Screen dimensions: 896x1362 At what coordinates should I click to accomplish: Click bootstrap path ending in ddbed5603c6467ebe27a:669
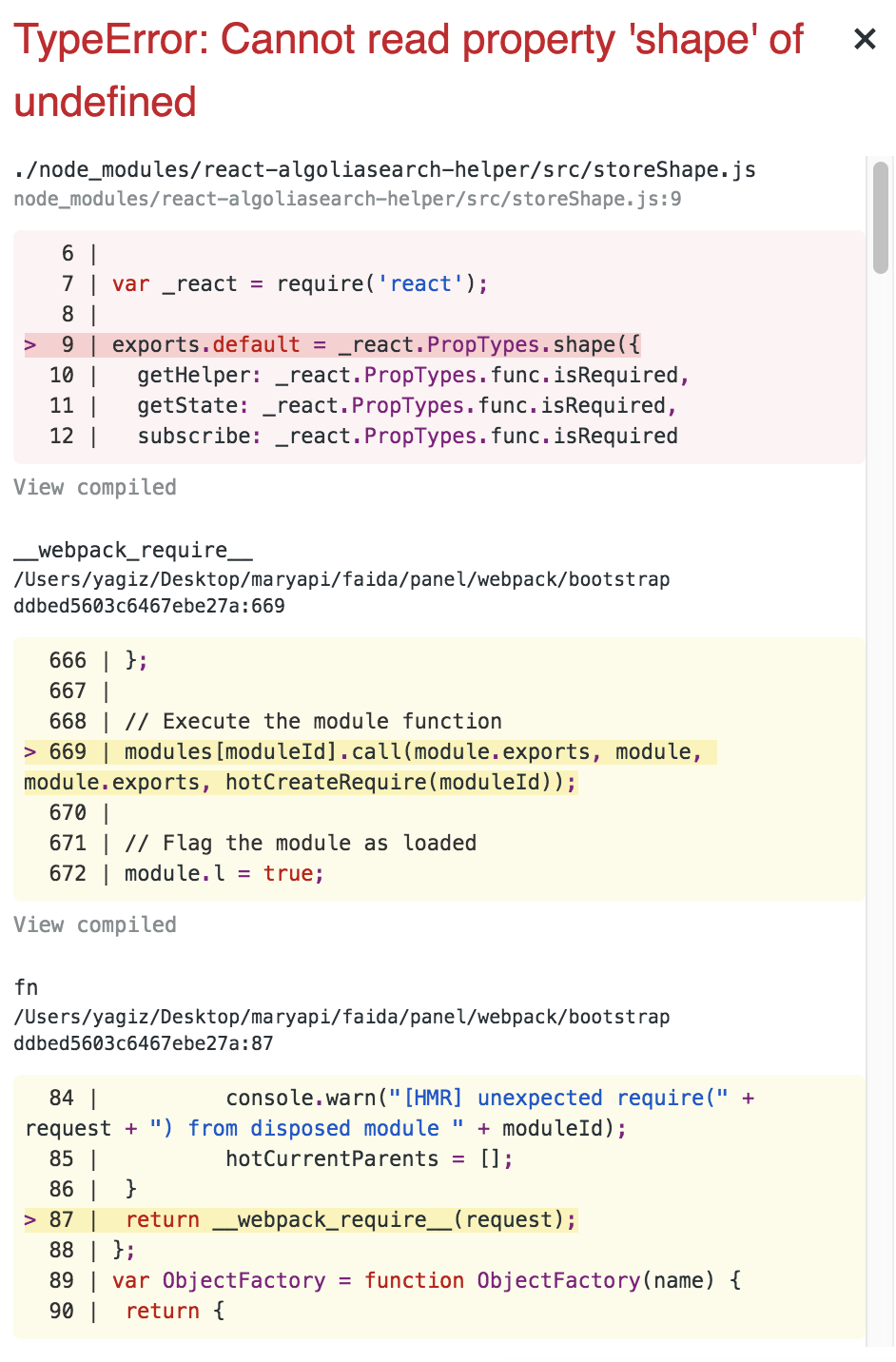[x=341, y=593]
